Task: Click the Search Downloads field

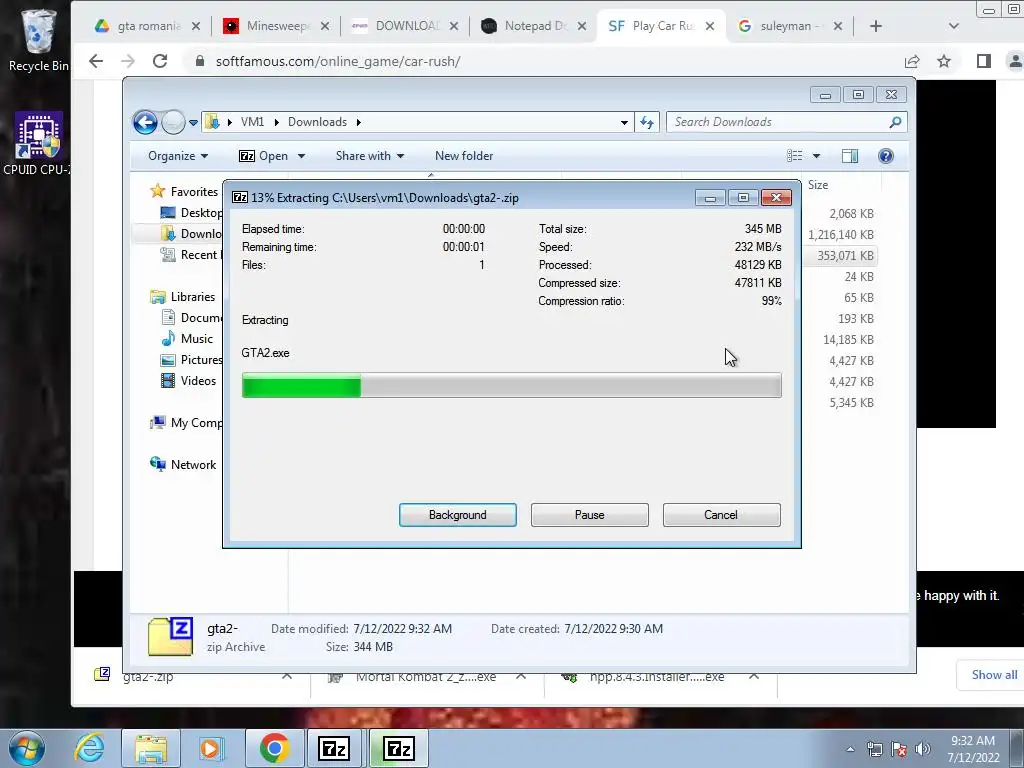Action: [777, 122]
